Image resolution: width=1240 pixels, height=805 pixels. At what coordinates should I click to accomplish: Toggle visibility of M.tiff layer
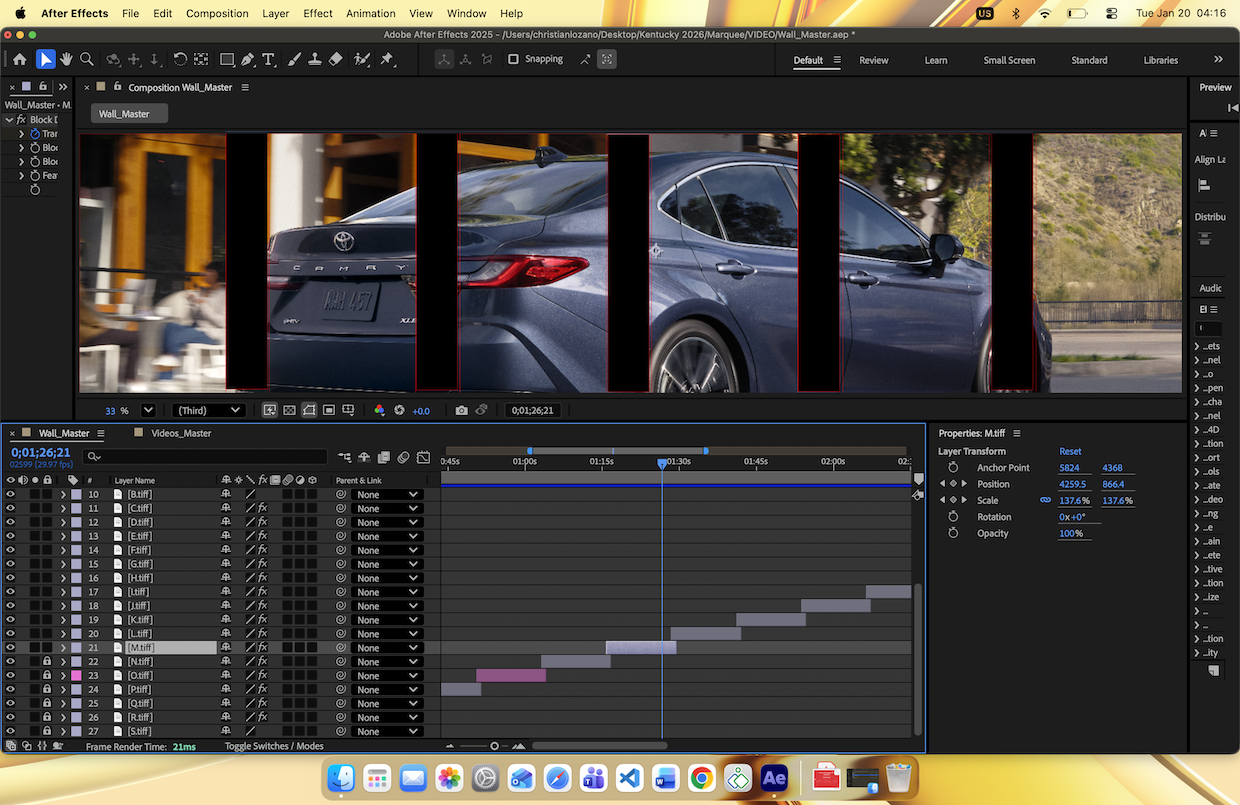(x=11, y=648)
